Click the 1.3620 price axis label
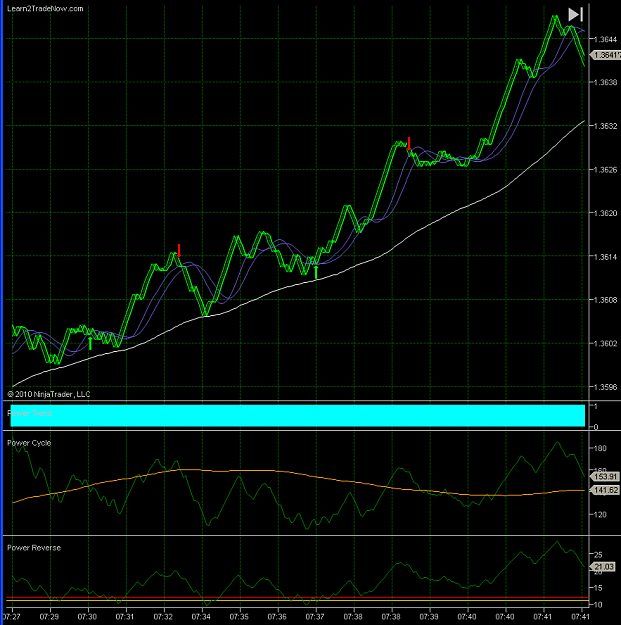 tap(605, 213)
